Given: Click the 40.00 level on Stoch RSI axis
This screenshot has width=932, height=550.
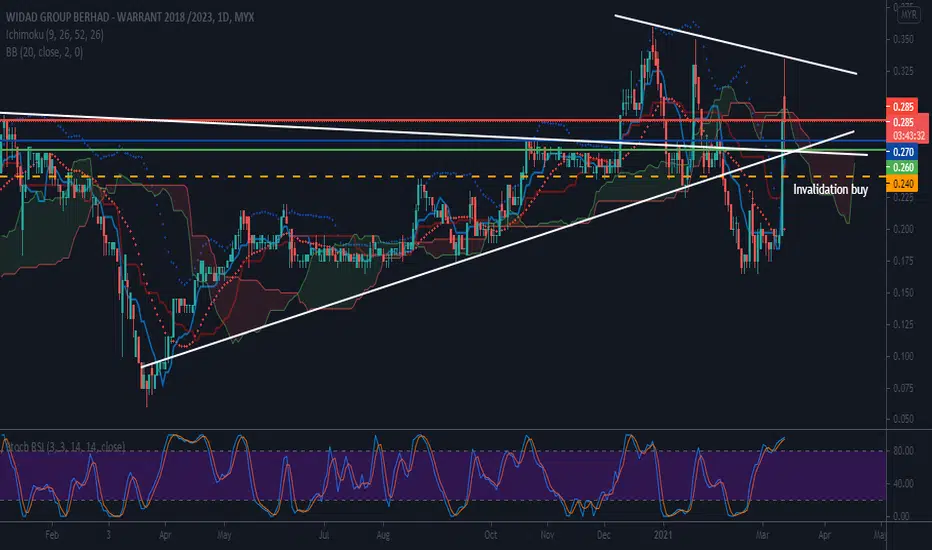Looking at the screenshot, I should (903, 484).
